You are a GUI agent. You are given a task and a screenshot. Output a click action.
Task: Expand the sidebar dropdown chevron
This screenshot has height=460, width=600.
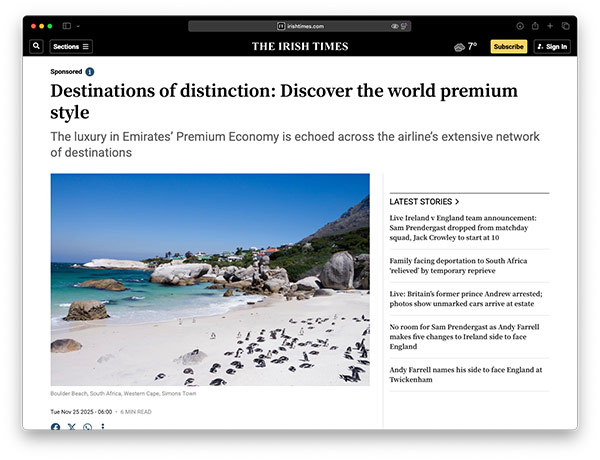point(78,26)
